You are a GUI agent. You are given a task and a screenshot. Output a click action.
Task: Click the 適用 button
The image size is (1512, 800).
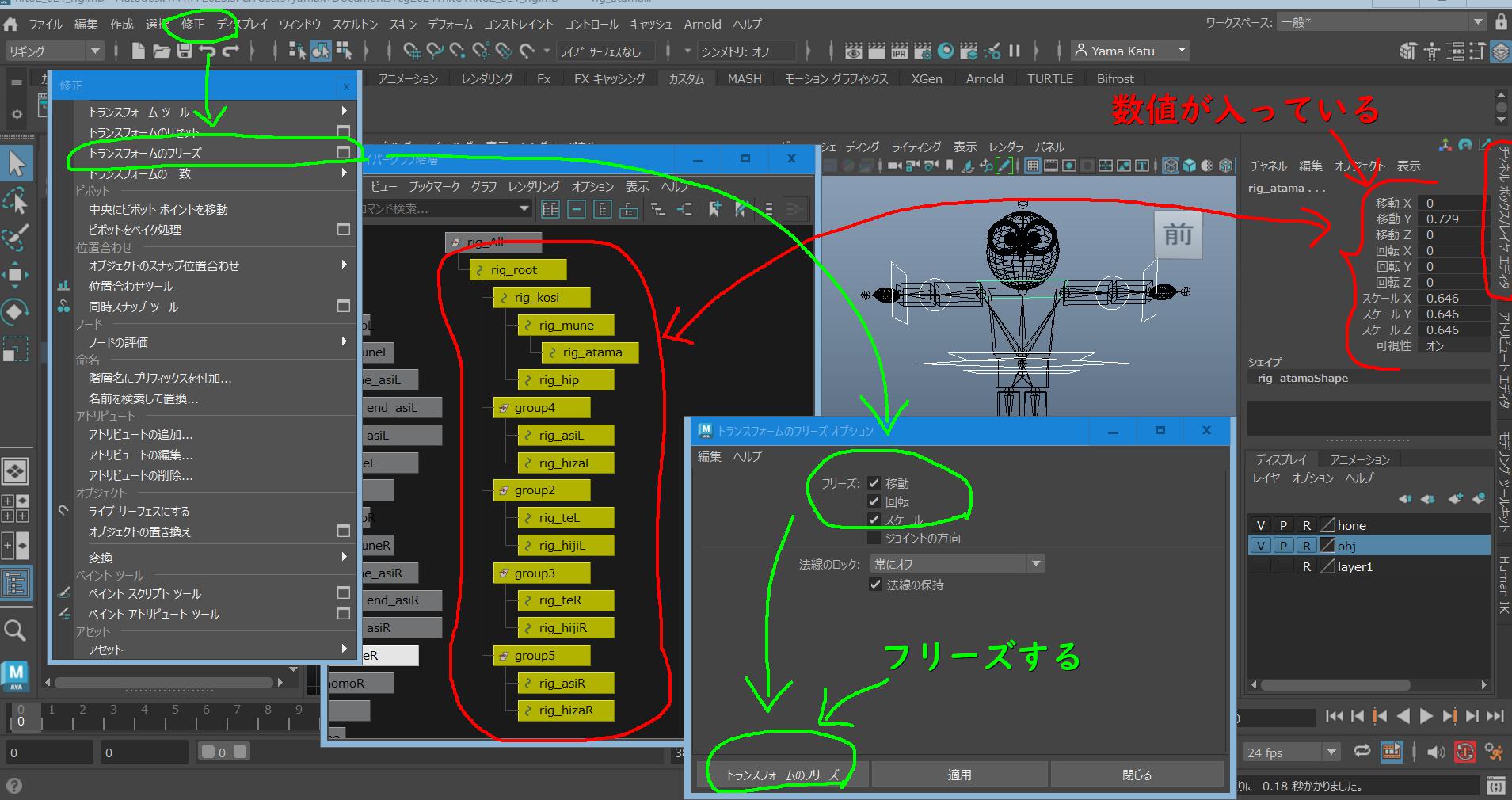(960, 775)
